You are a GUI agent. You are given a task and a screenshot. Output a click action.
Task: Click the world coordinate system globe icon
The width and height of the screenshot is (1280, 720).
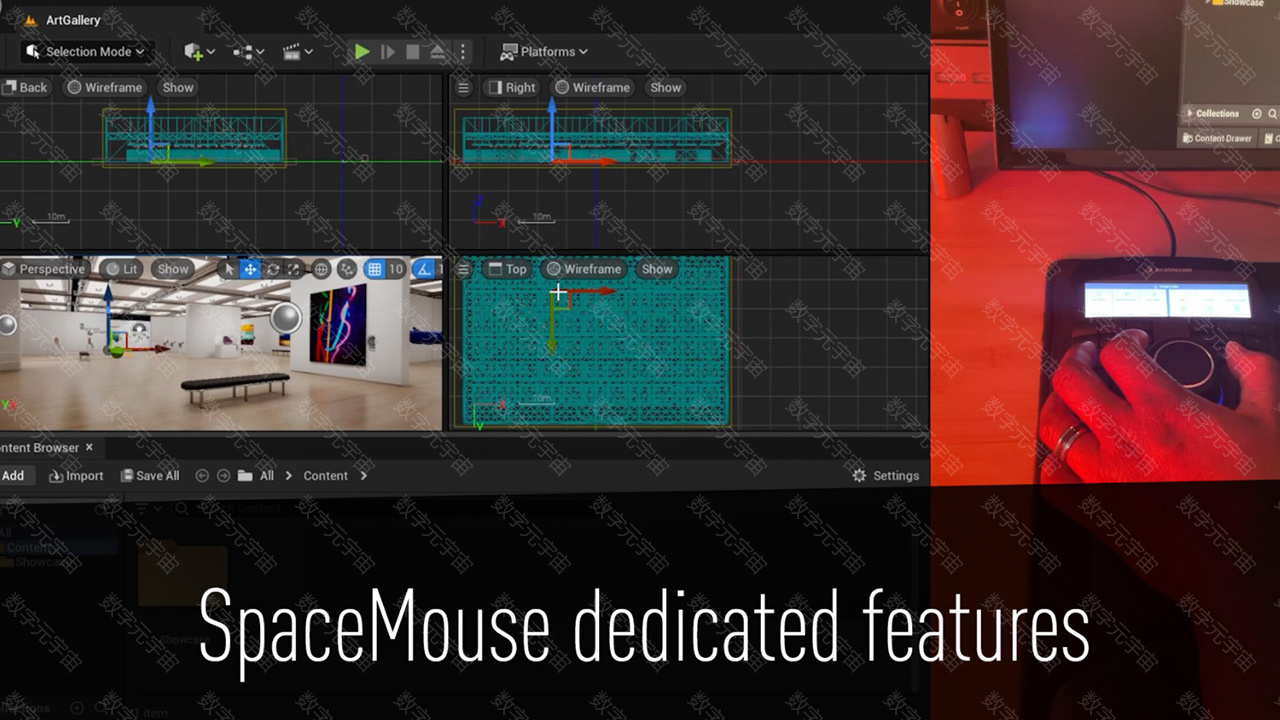[x=321, y=269]
